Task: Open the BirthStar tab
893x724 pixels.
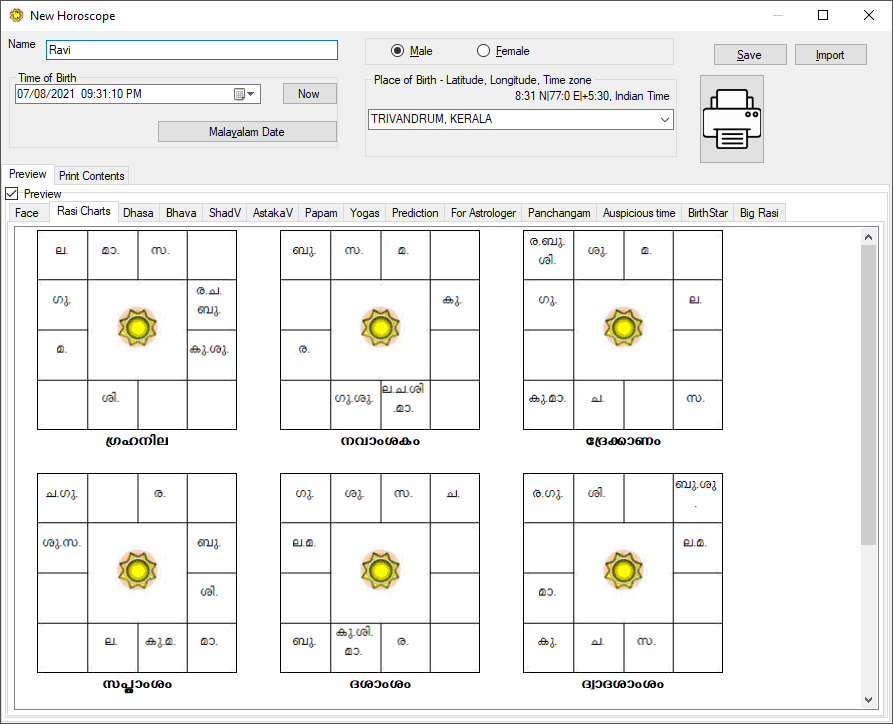Action: [708, 213]
